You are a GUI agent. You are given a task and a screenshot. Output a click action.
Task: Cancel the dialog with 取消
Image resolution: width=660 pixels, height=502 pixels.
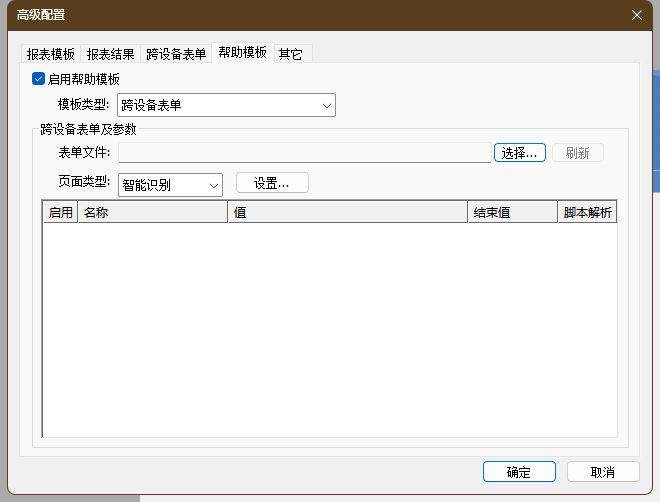tap(602, 472)
